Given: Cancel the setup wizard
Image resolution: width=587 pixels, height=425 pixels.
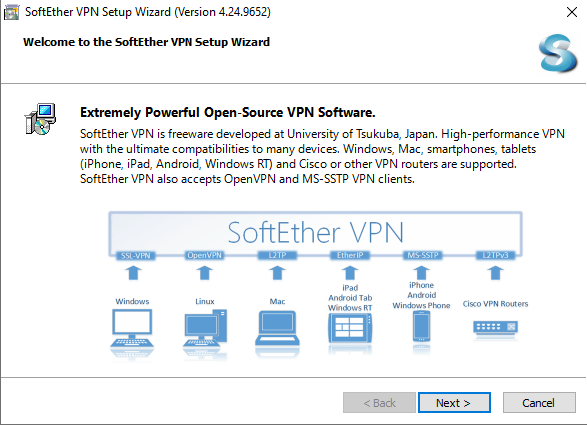Looking at the screenshot, I should click(539, 403).
